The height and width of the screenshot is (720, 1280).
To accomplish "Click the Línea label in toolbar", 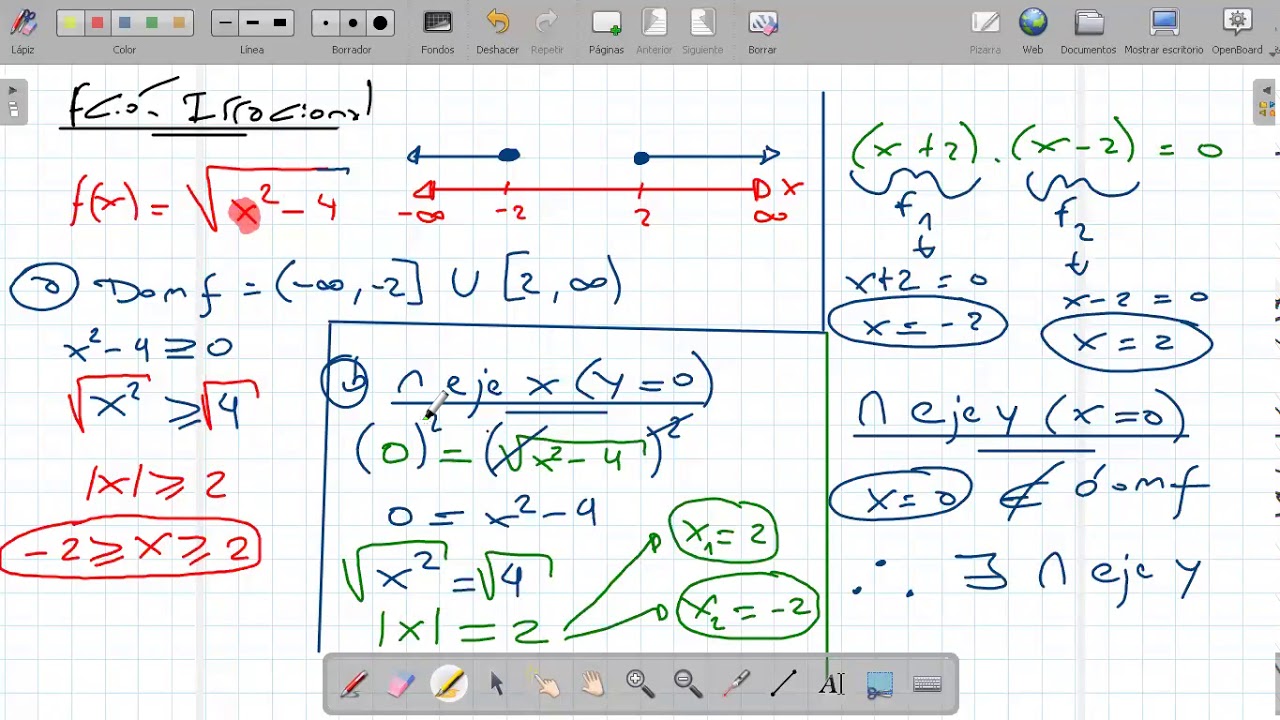I will tap(252, 50).
